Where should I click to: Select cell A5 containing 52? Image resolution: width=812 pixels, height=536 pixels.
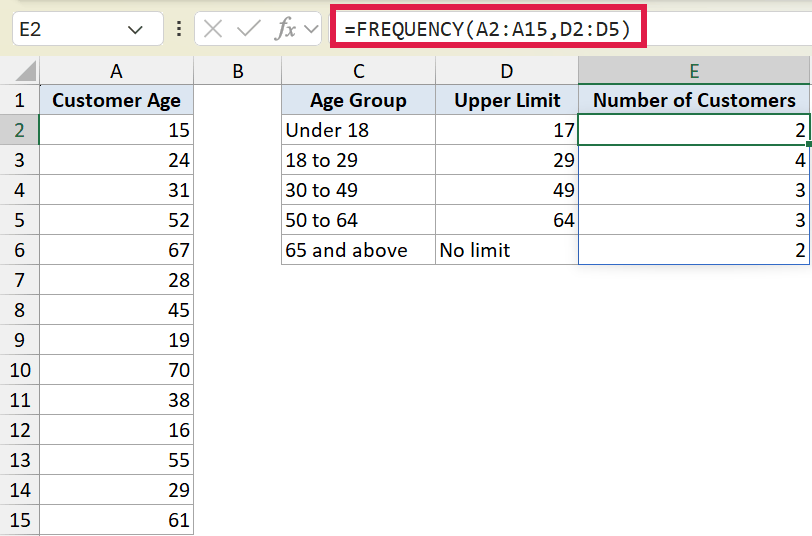(x=117, y=220)
